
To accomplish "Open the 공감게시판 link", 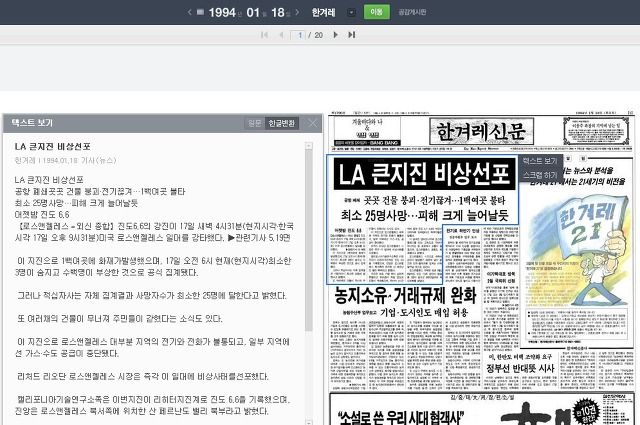I will [412, 12].
